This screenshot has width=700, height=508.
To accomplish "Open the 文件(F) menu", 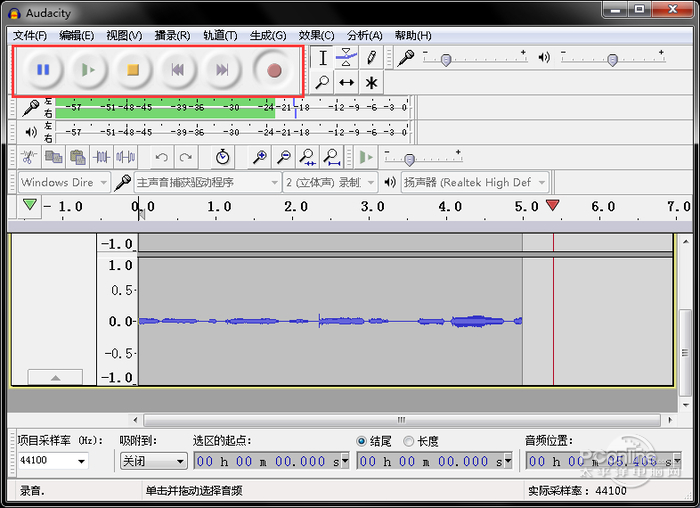I will click(30, 35).
